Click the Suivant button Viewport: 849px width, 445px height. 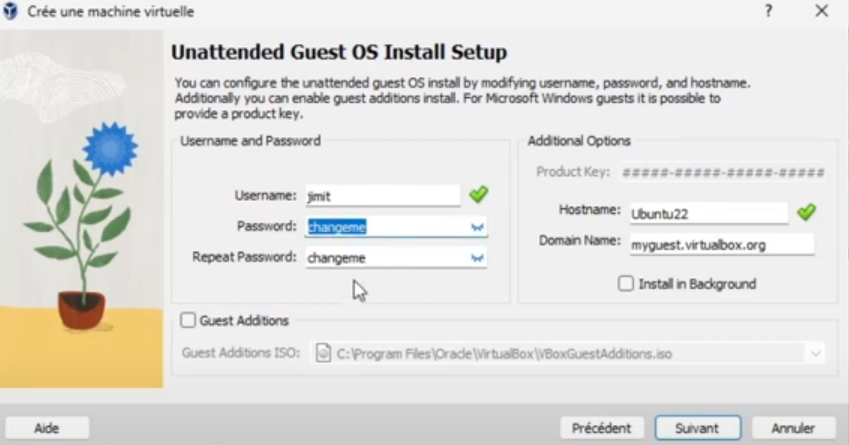pos(697,428)
